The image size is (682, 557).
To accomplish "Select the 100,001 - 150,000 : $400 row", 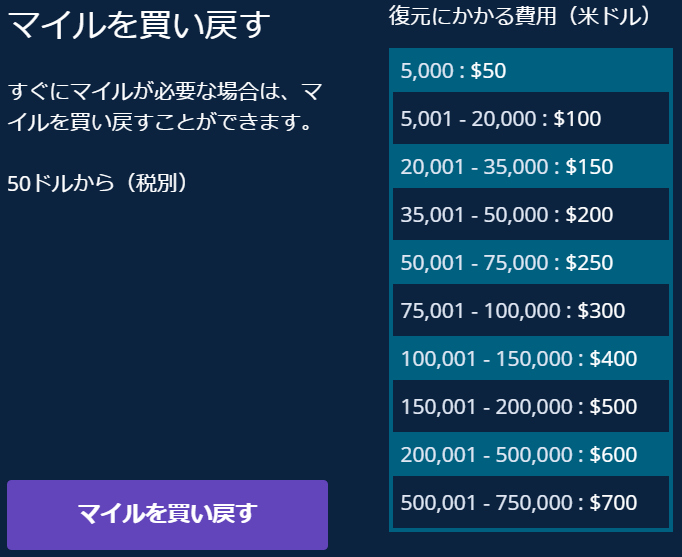I will tap(518, 359).
